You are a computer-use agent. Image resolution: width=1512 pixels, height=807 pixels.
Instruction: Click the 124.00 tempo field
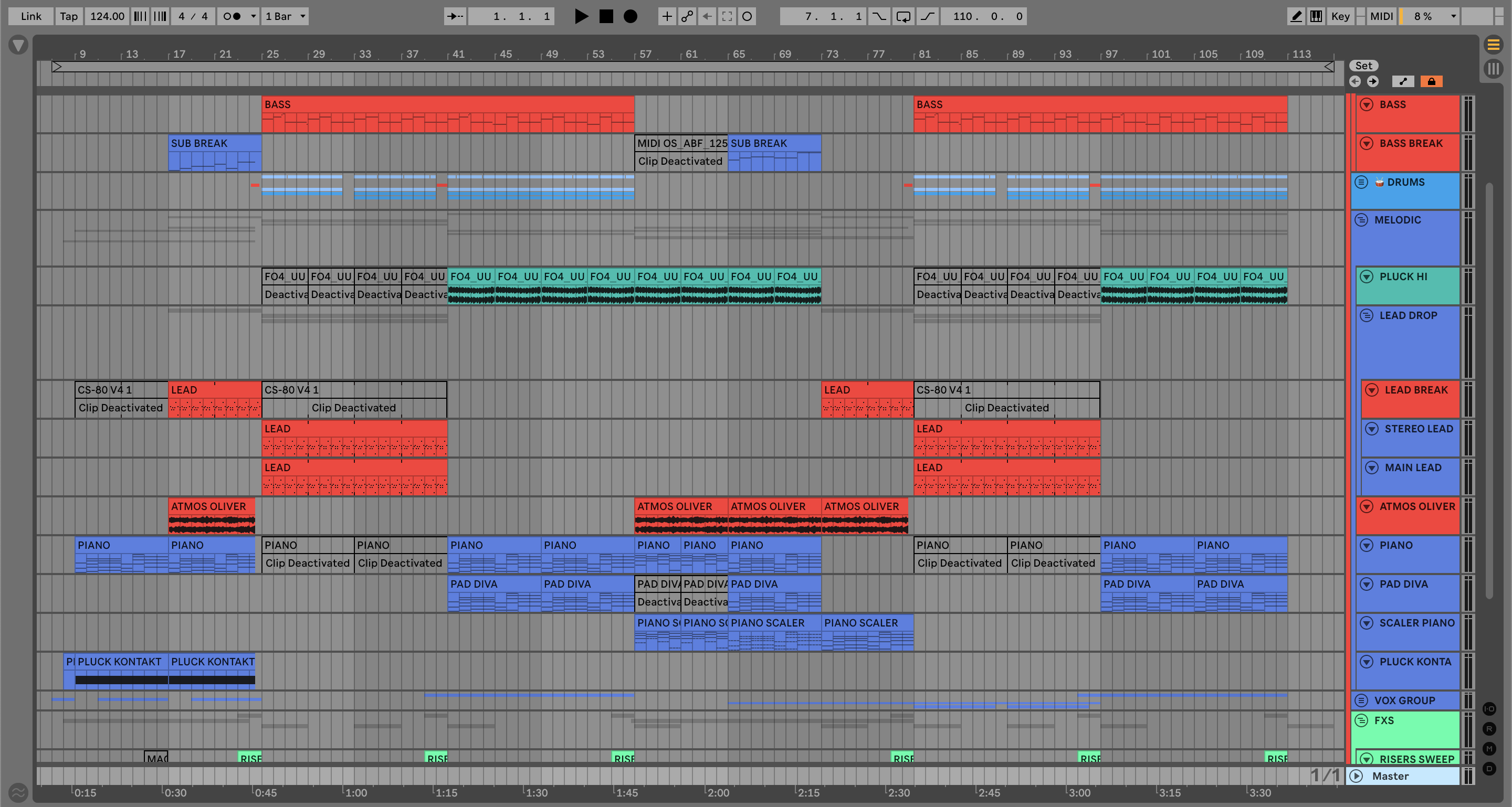pyautogui.click(x=107, y=16)
